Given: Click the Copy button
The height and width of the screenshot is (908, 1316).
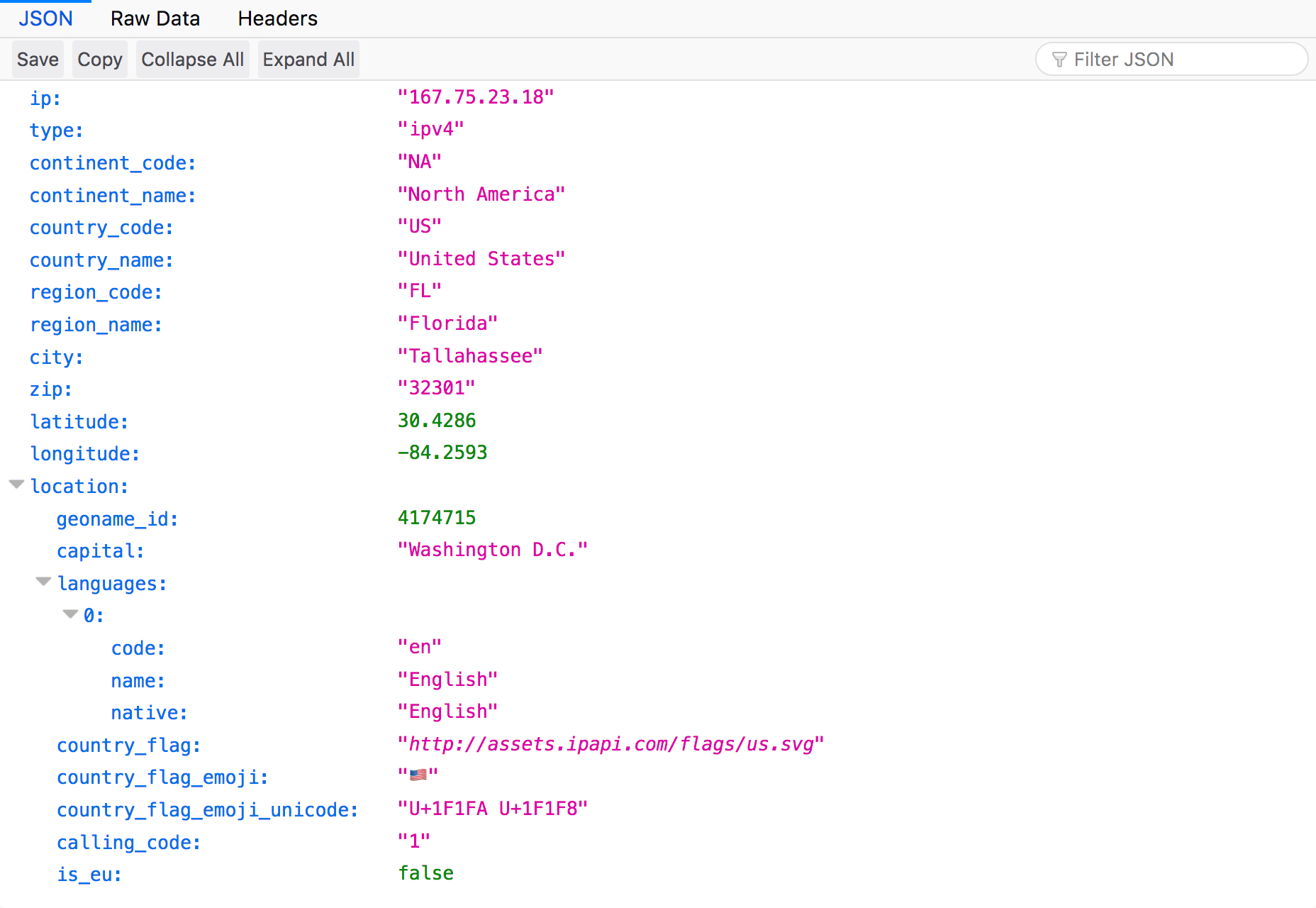Looking at the screenshot, I should pos(100,60).
